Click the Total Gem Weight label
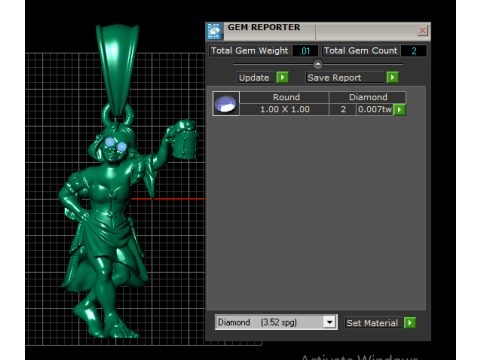This screenshot has height=360, width=480. [249, 51]
